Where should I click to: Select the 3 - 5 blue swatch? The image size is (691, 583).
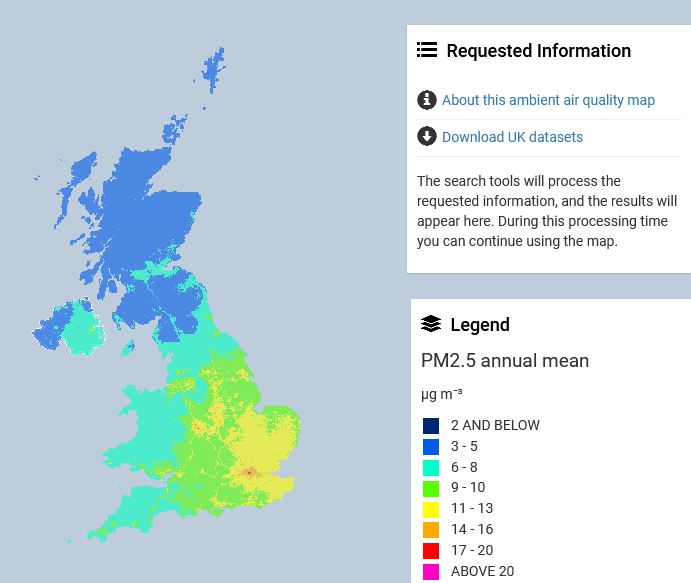431,447
